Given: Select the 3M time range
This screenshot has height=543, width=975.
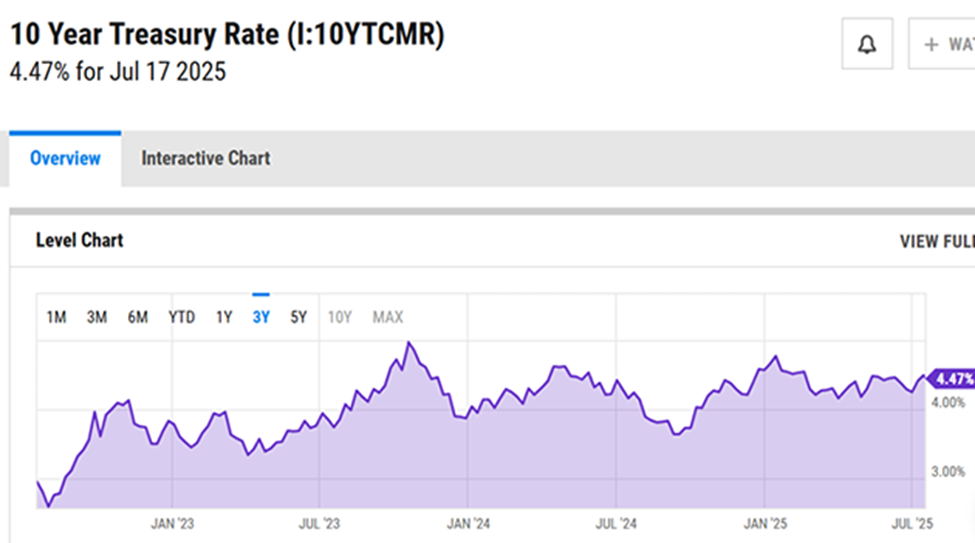Looking at the screenshot, I should [x=96, y=317].
